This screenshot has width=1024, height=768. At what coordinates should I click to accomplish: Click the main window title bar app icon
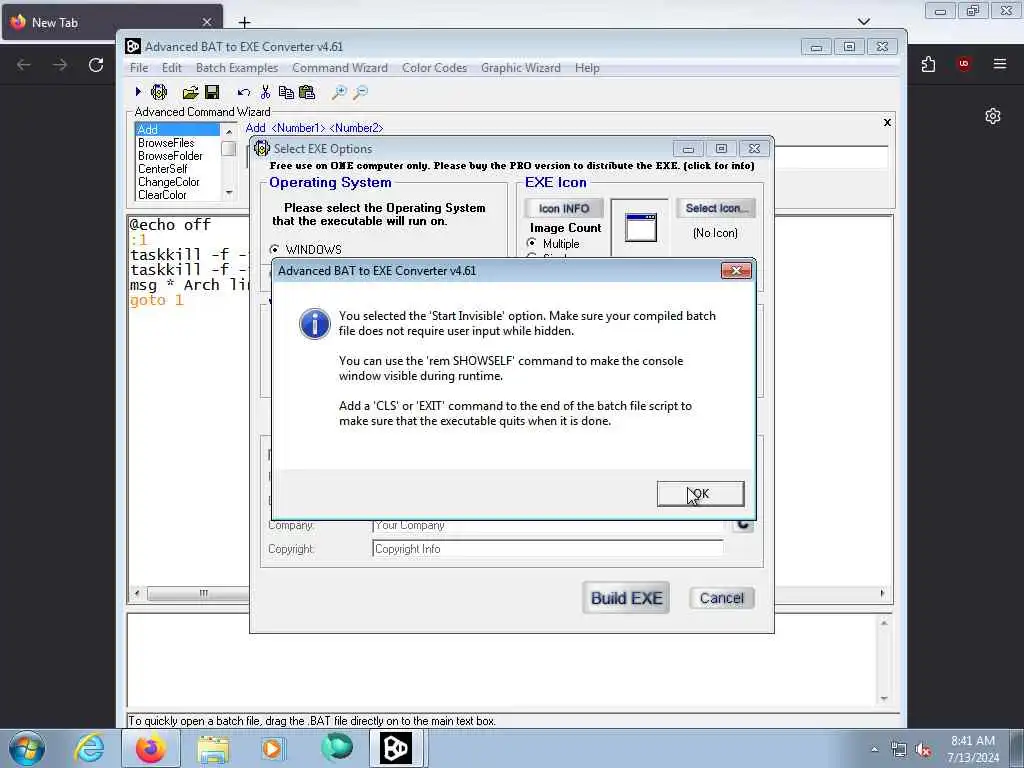tap(133, 46)
